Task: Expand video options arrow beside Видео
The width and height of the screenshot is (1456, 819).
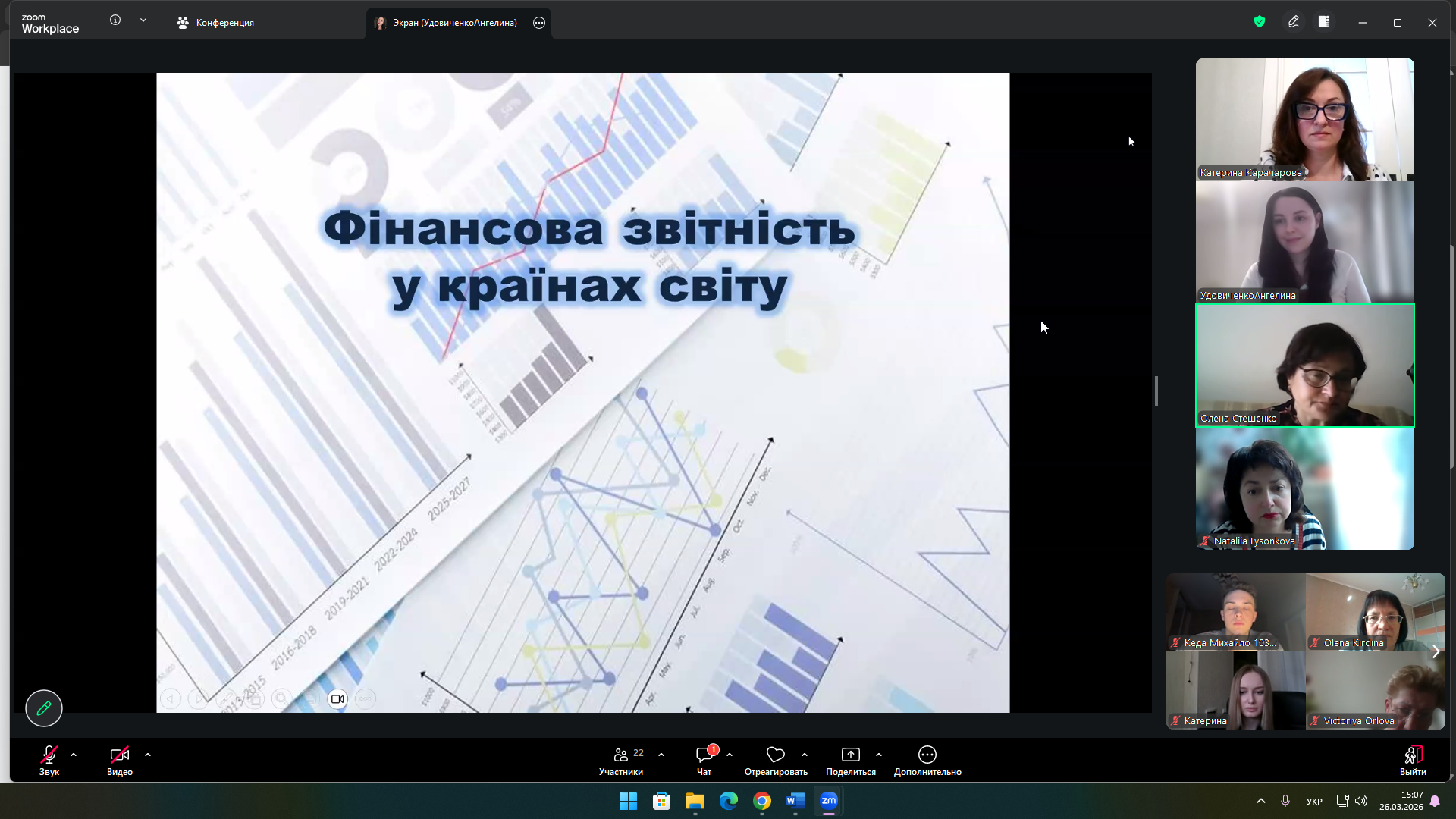Action: coord(148,755)
